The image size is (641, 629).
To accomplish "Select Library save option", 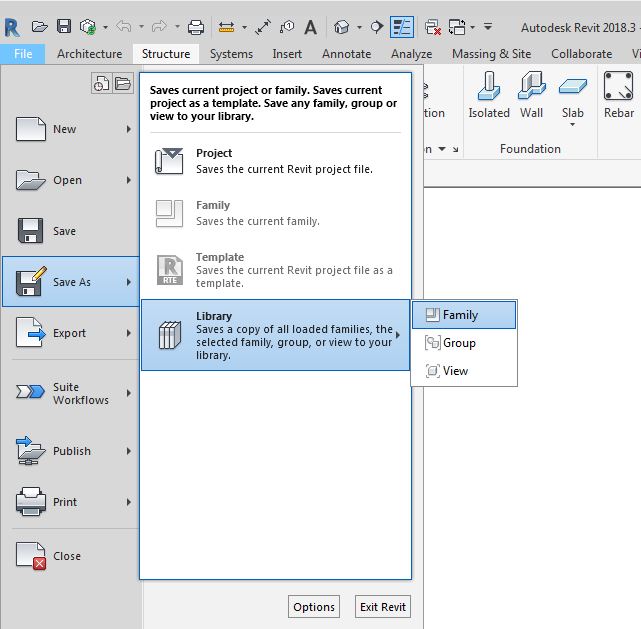I will coord(276,335).
